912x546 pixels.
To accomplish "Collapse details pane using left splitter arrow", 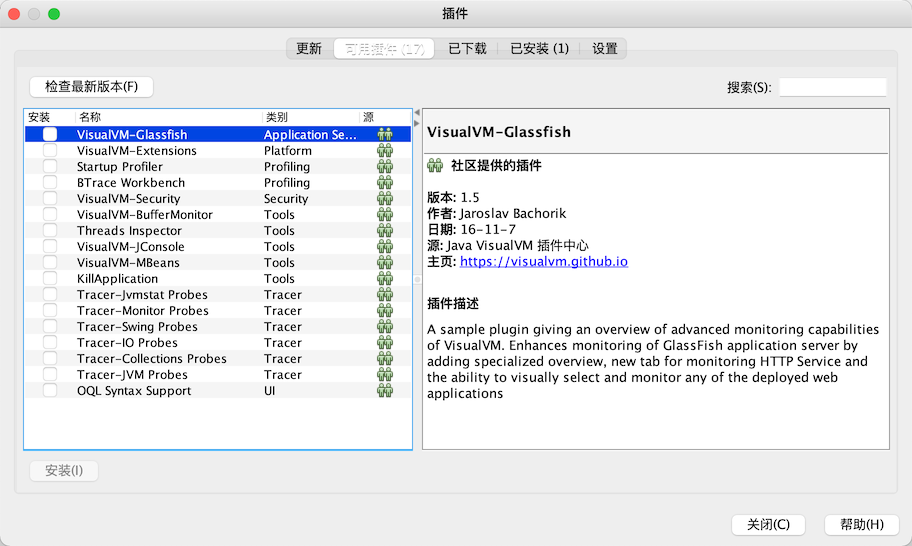I will 417,112.
